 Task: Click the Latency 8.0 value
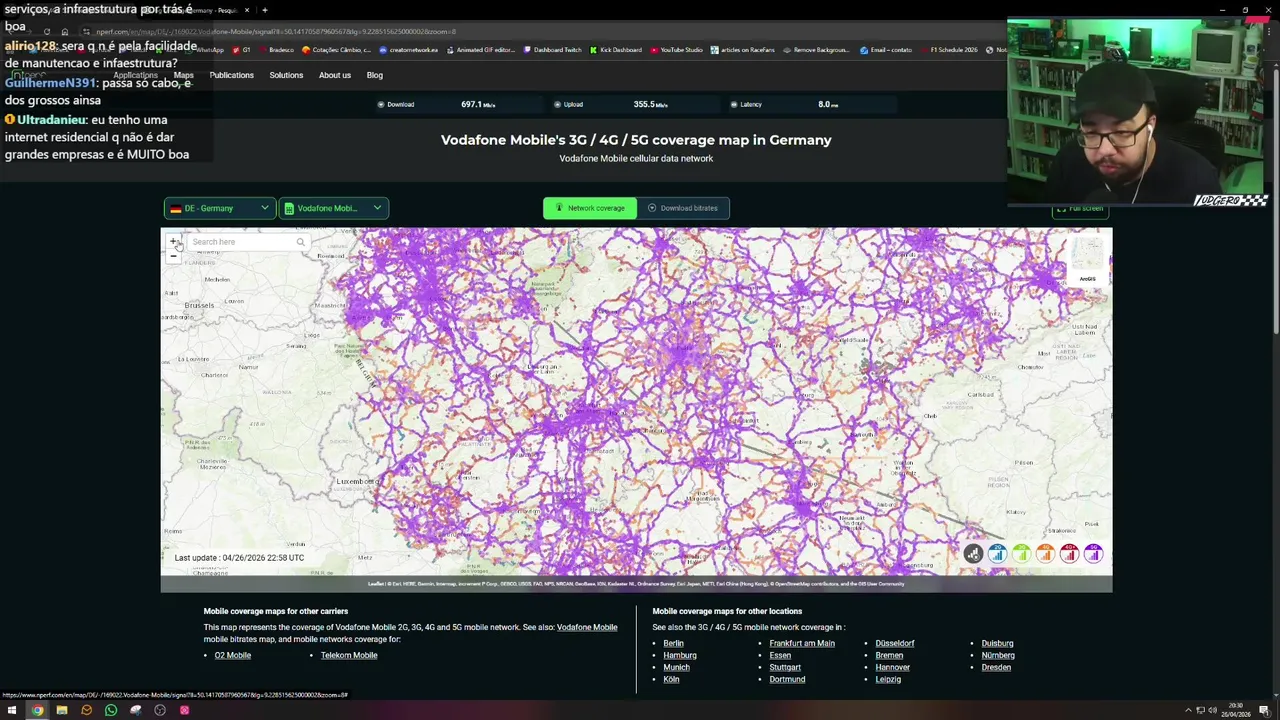pyautogui.click(x=828, y=104)
